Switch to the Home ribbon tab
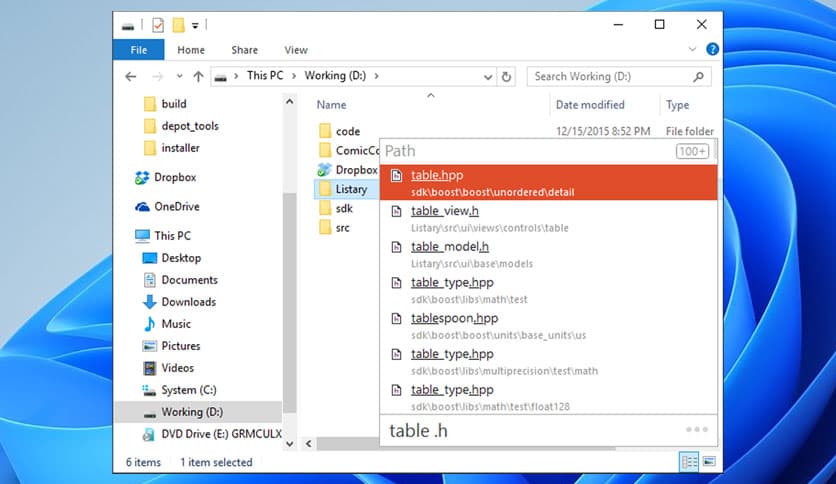This screenshot has width=836, height=484. [191, 50]
